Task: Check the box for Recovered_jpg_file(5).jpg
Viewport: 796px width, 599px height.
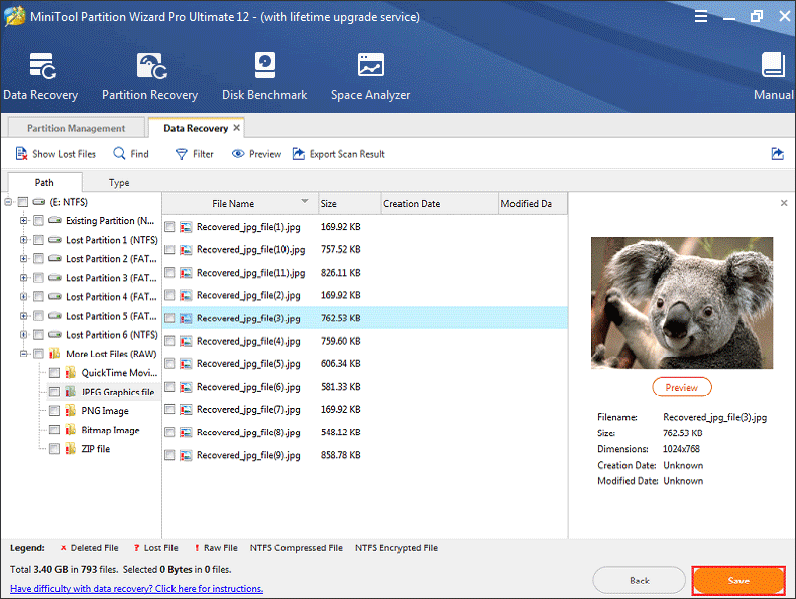Action: [x=170, y=364]
